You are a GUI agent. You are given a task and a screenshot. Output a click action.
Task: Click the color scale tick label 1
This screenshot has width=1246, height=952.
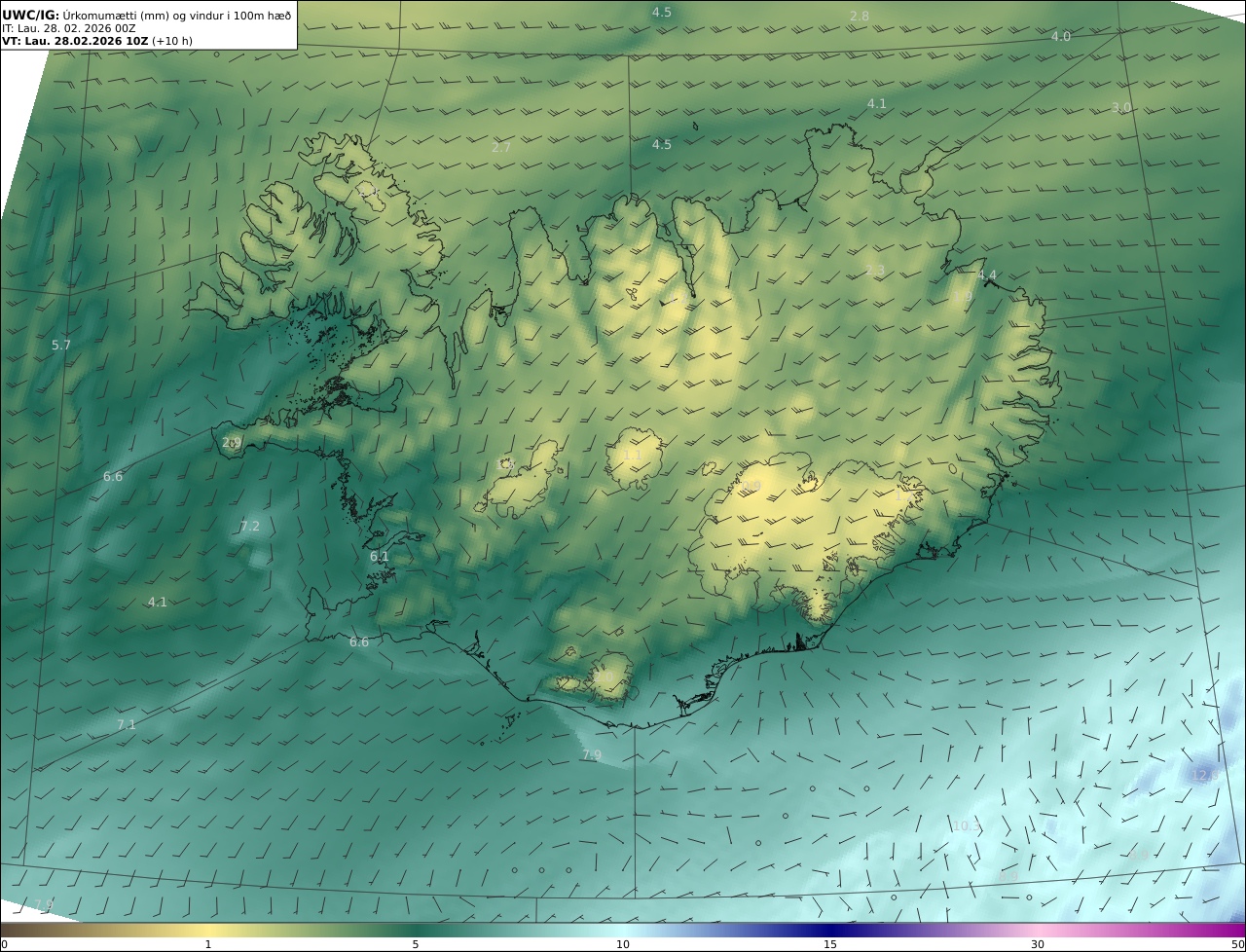(x=208, y=944)
